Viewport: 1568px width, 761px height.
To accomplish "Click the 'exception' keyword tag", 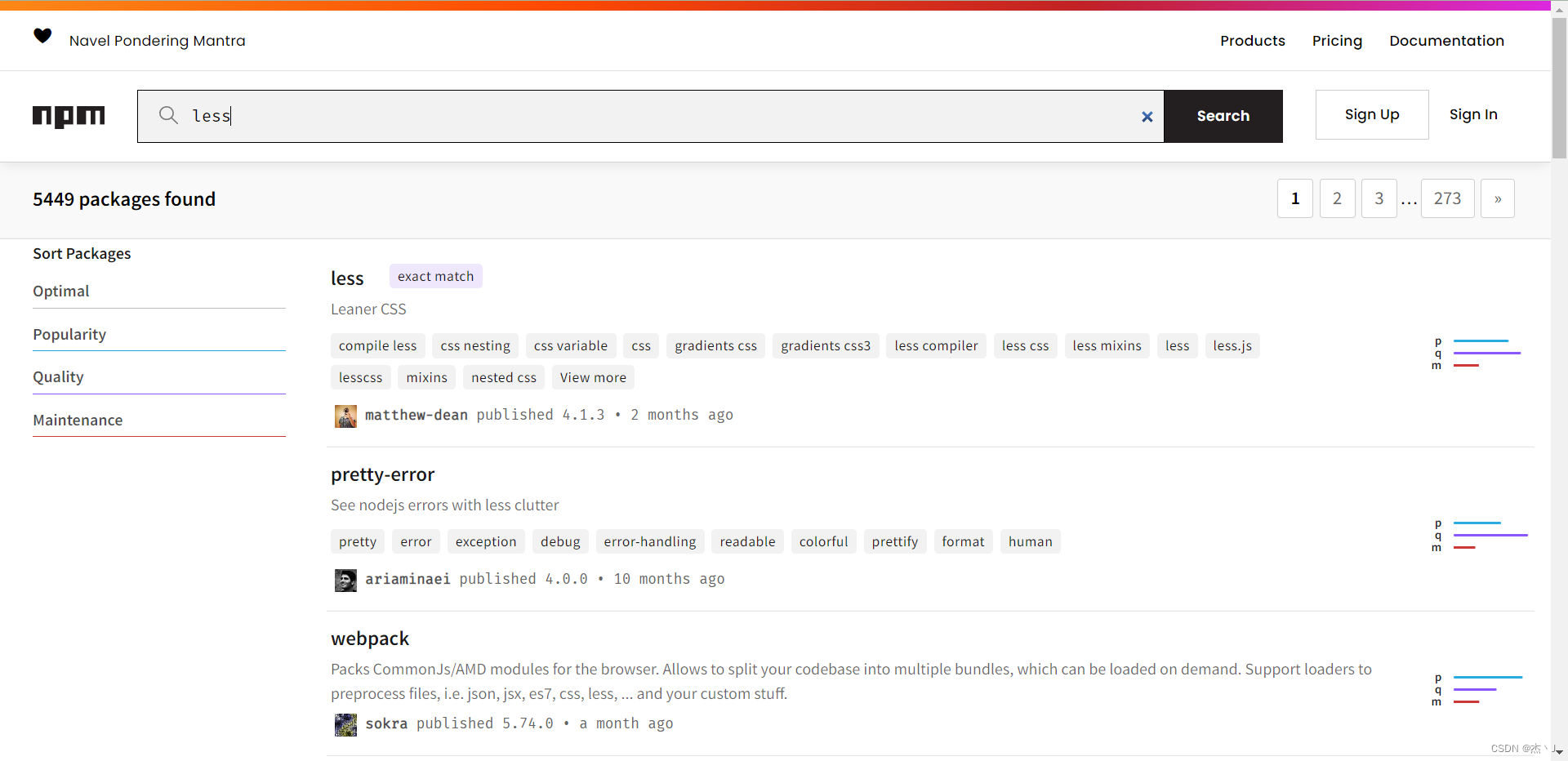I will pos(486,541).
